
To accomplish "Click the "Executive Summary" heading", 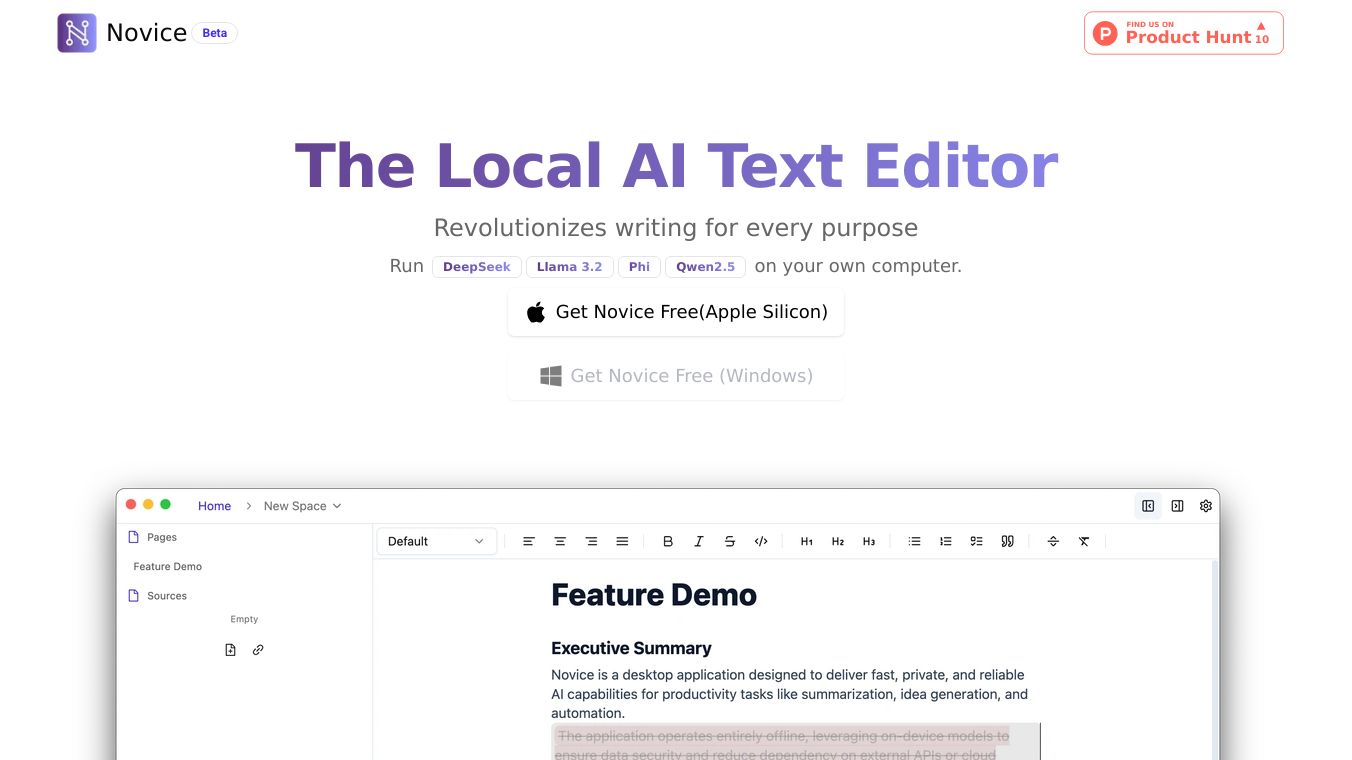I will [x=631, y=648].
